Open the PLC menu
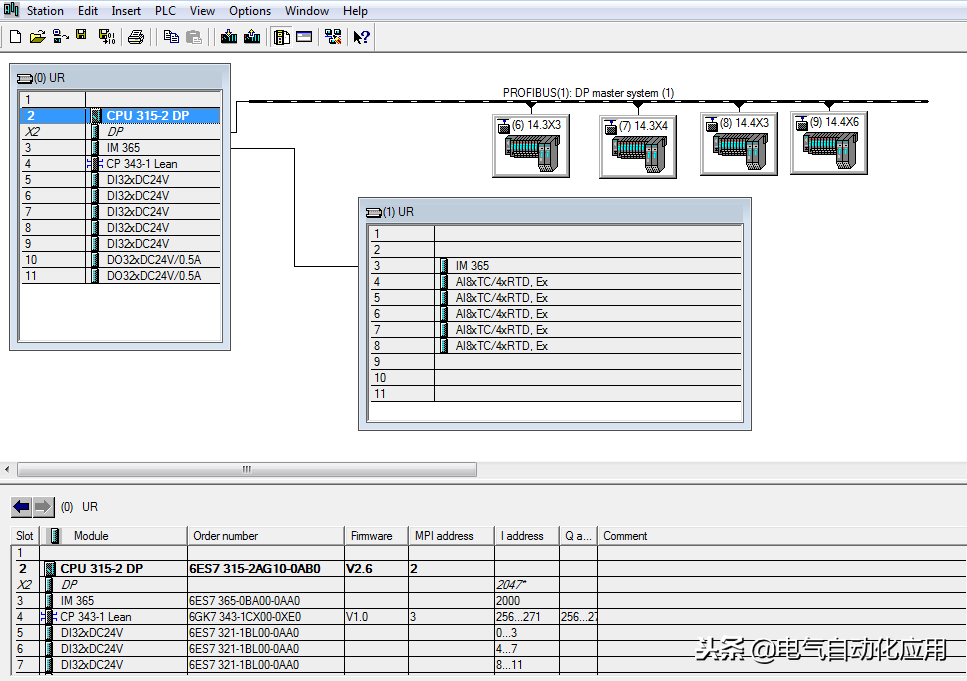 (x=165, y=11)
